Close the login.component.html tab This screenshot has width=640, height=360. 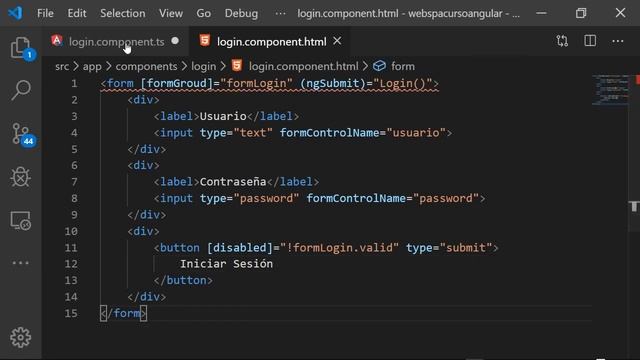pyautogui.click(x=337, y=41)
